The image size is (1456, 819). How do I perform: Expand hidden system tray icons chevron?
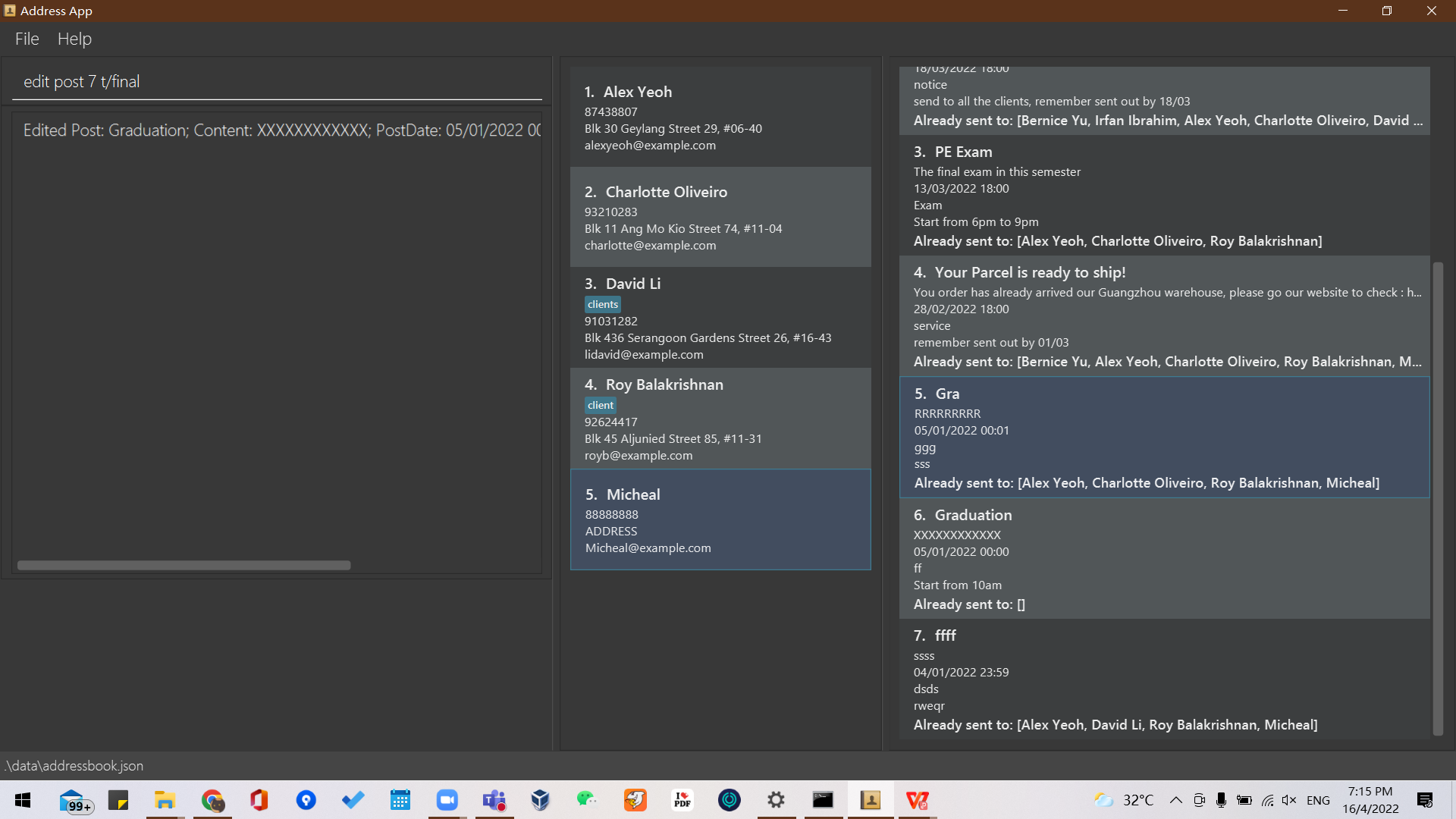[x=1175, y=800]
